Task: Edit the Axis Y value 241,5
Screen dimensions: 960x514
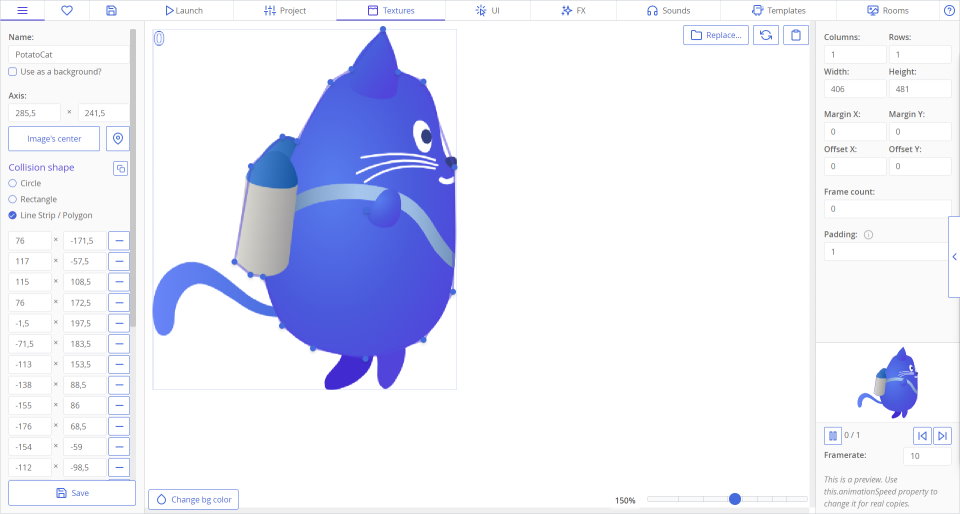Action: 103,113
